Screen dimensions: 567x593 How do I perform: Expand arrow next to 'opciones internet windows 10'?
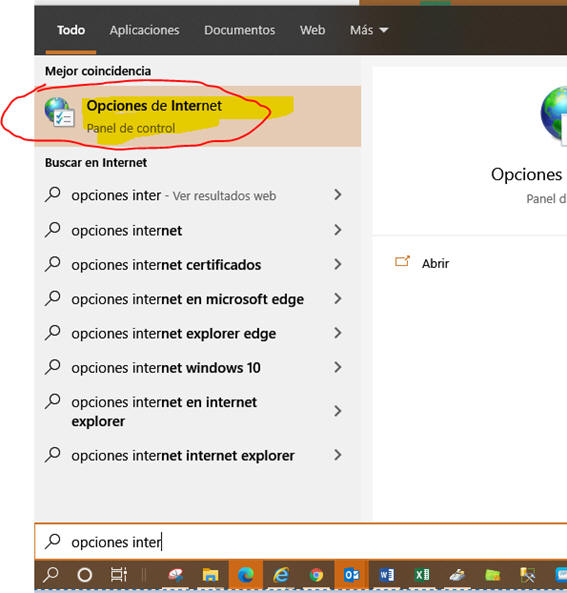point(338,367)
